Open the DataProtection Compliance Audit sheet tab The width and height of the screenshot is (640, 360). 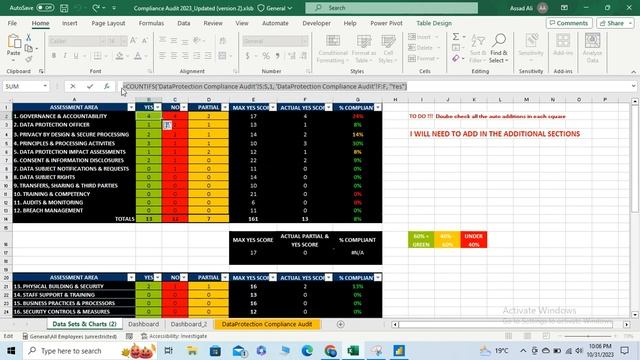pyautogui.click(x=267, y=324)
